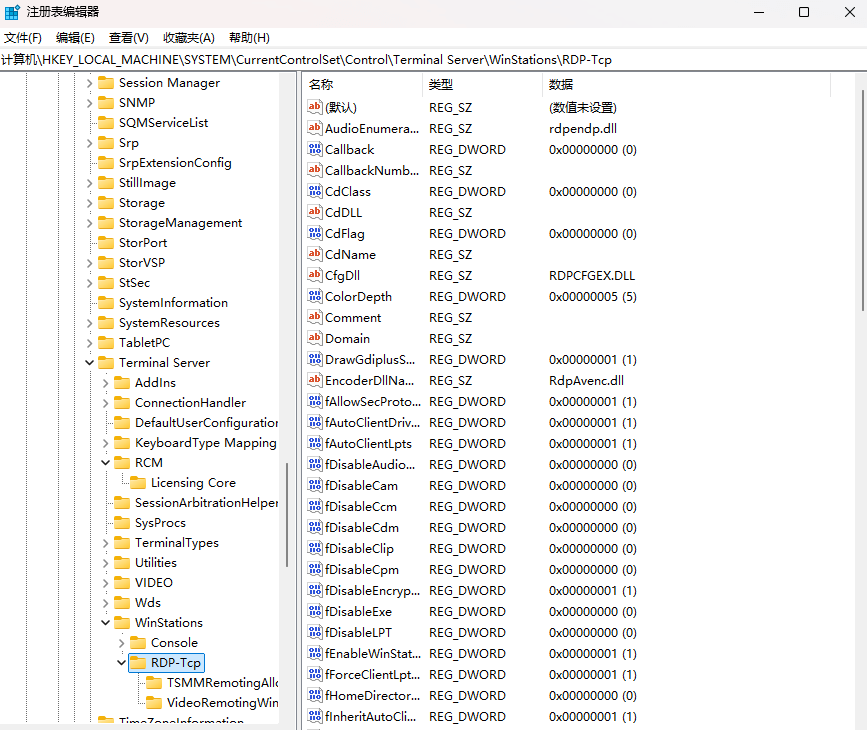Open the 编辑(E) edit menu
Viewport: 867px width, 730px height.
coord(75,38)
